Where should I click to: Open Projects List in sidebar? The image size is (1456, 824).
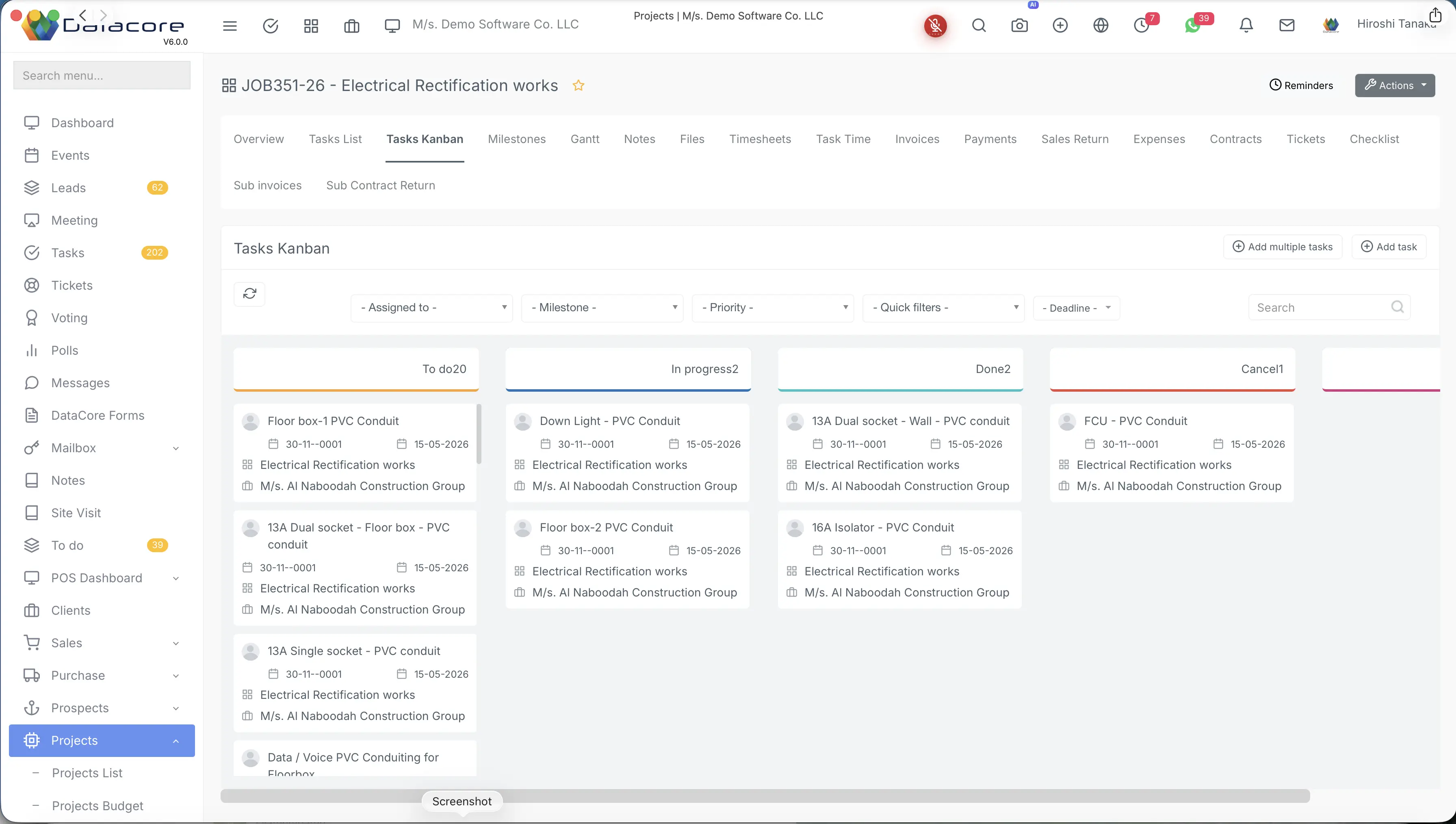pos(87,773)
